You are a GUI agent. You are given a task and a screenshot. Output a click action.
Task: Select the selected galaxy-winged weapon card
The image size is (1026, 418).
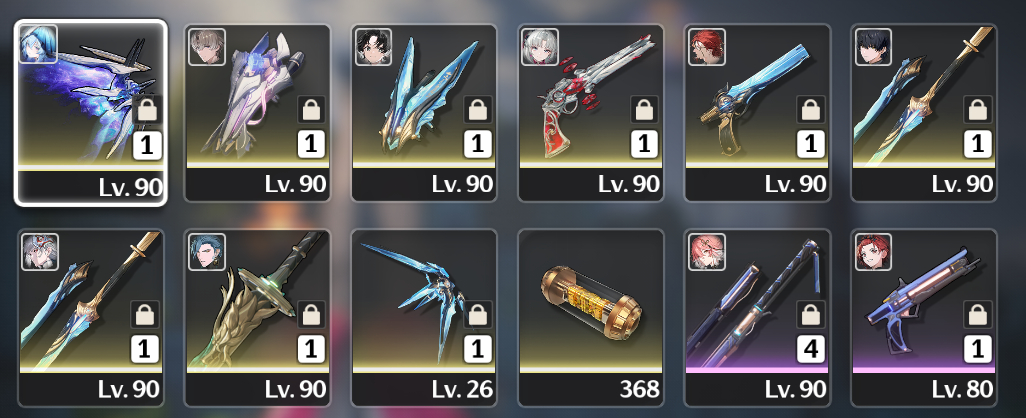pyautogui.click(x=90, y=113)
